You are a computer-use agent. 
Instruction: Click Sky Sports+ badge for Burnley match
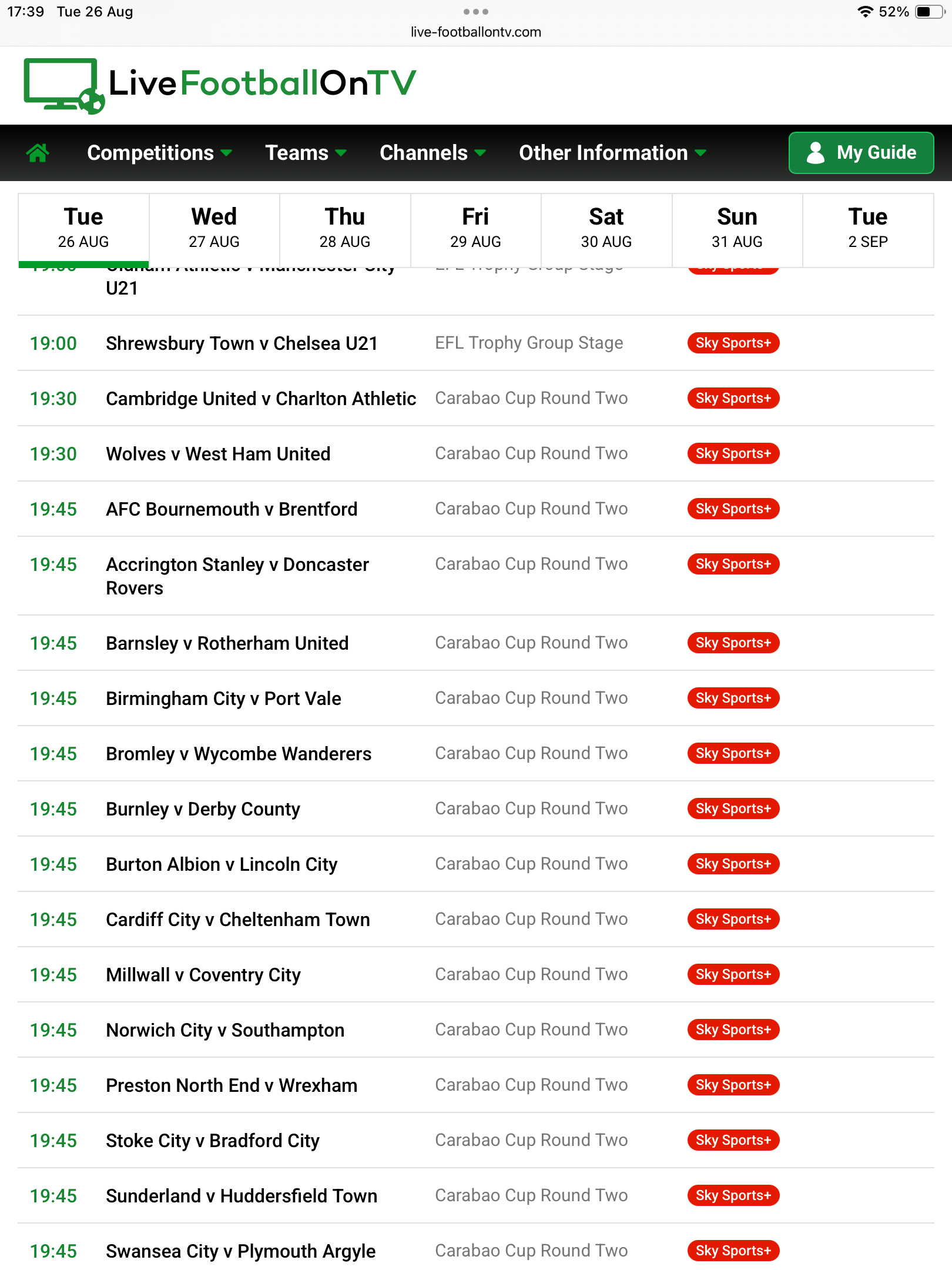pyautogui.click(x=733, y=808)
